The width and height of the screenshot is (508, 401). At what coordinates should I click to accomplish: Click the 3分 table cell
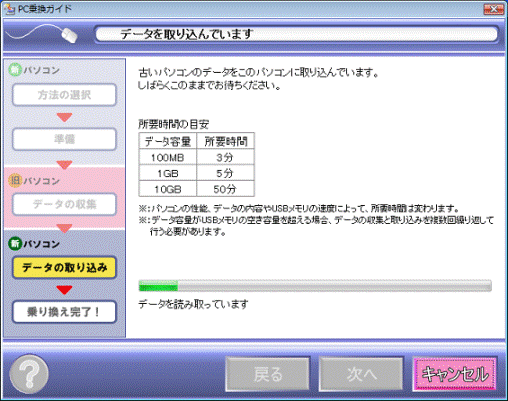click(x=226, y=157)
